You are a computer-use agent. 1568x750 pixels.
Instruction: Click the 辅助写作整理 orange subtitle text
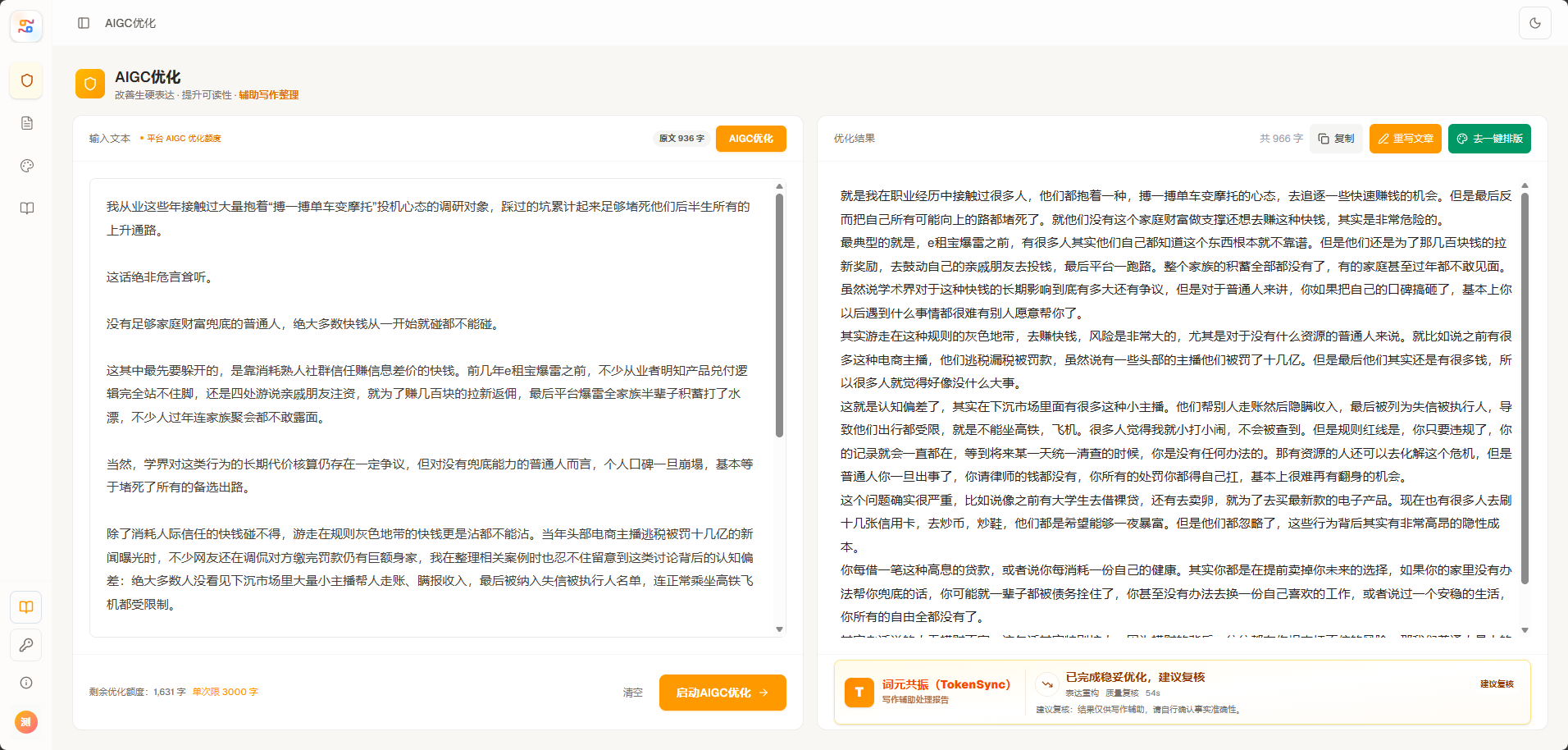coord(269,95)
